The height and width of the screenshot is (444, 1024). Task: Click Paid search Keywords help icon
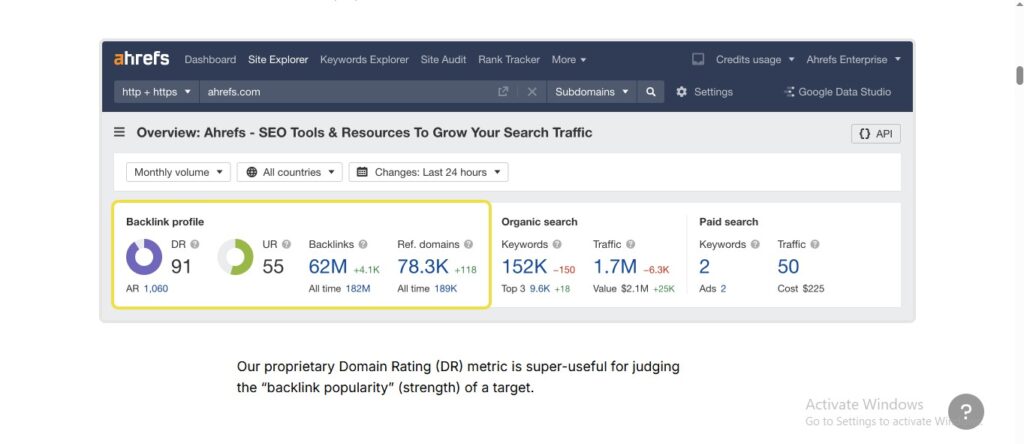[x=755, y=244]
